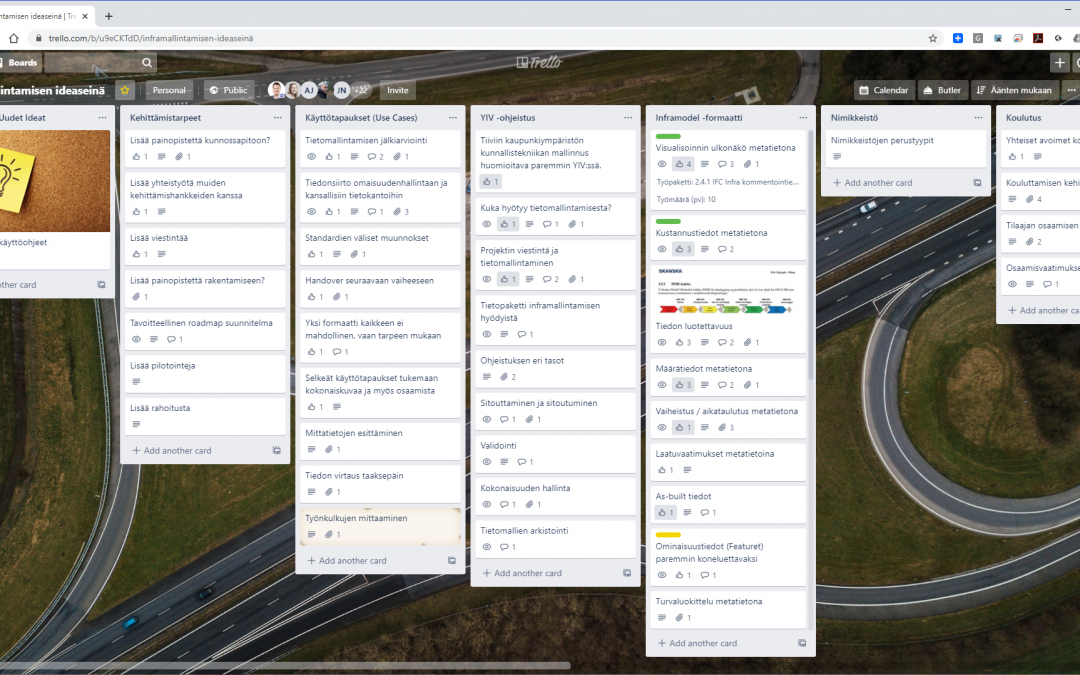Open the Työnkulkujen mittaaminen card

(x=380, y=526)
